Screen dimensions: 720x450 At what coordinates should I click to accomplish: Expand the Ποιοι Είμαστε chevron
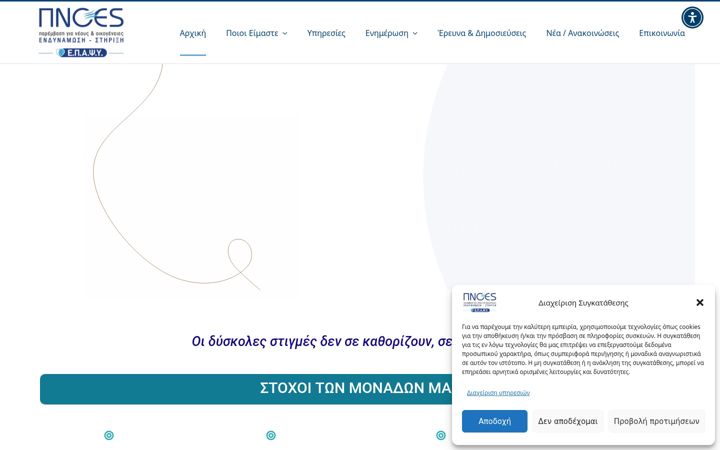tap(285, 34)
